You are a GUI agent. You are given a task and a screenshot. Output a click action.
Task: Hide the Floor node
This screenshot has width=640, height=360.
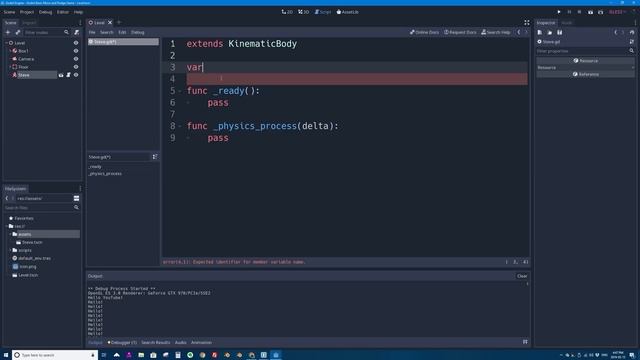tap(76, 67)
